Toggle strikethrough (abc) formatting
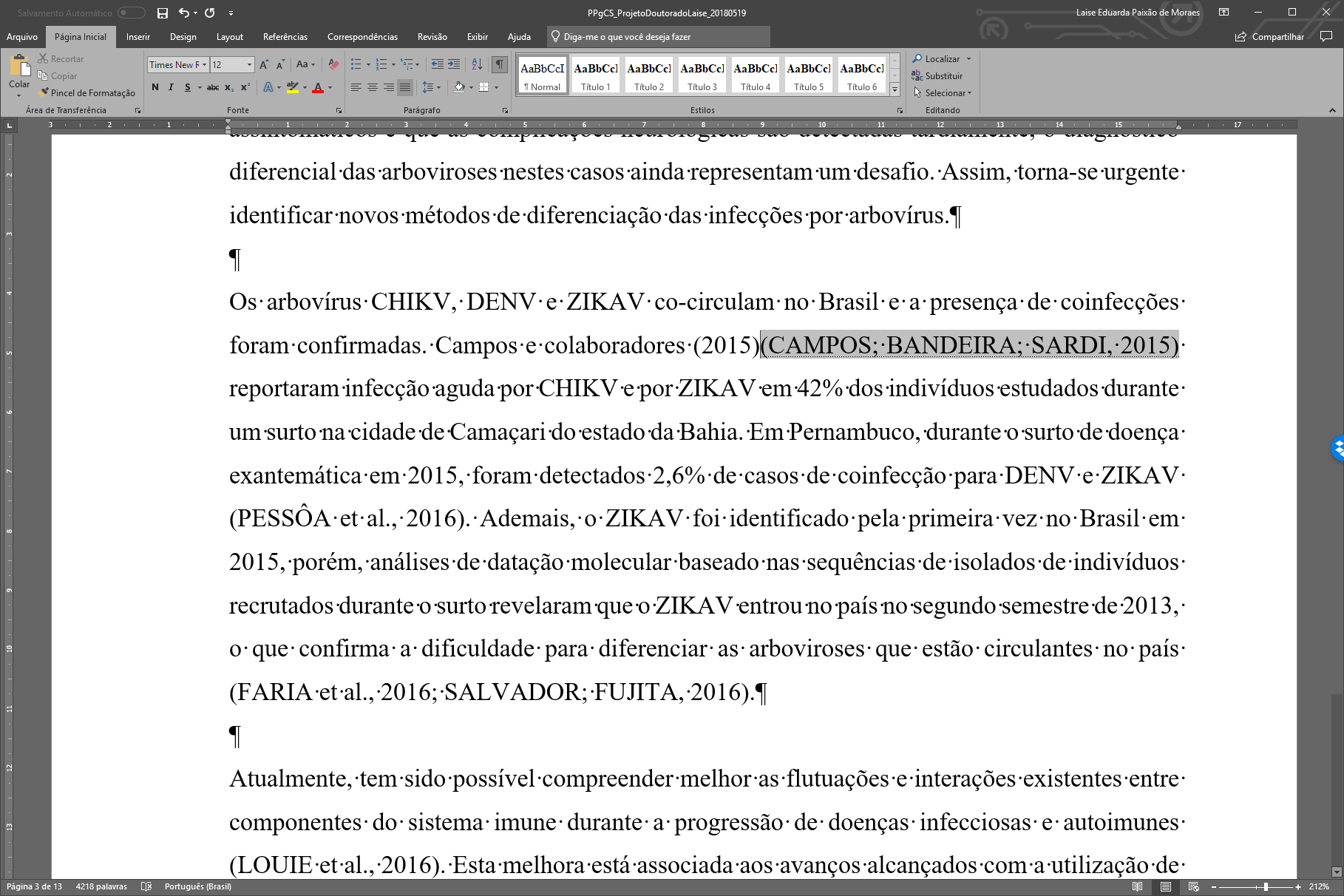 [213, 87]
